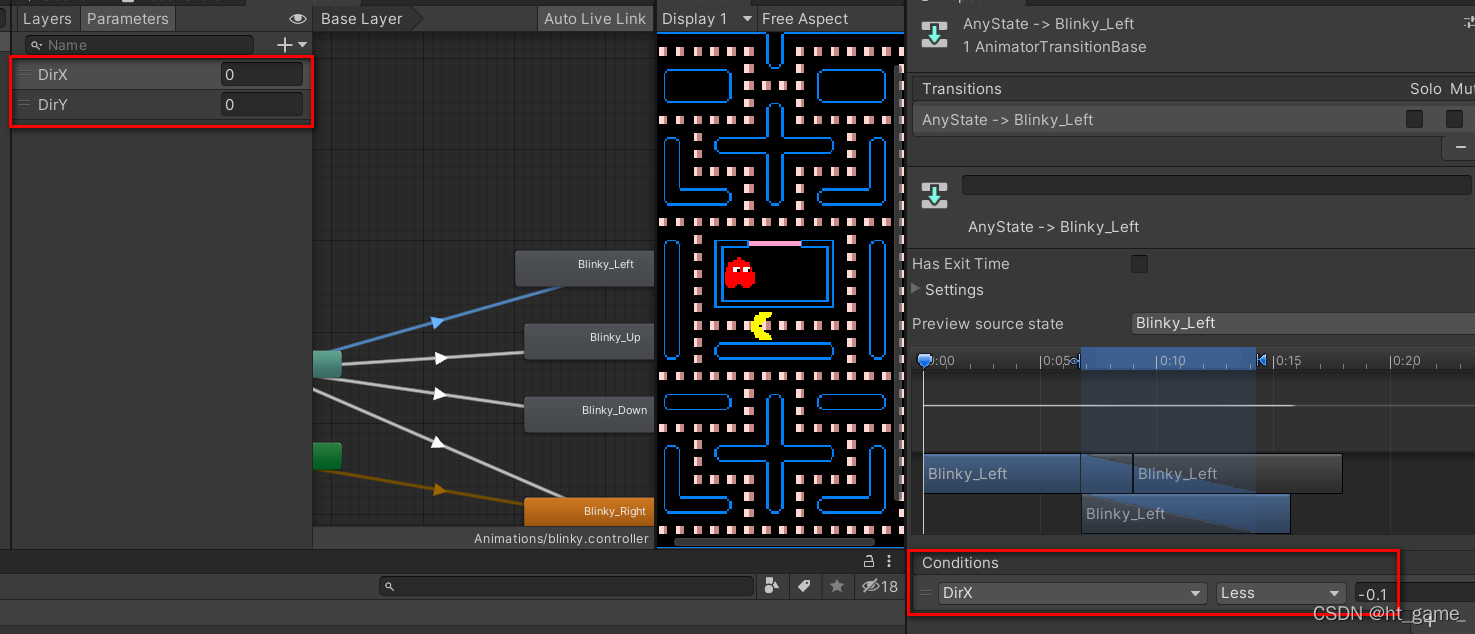Enable Mute for AnyState -> Blinky_Left transition

click(x=1454, y=119)
